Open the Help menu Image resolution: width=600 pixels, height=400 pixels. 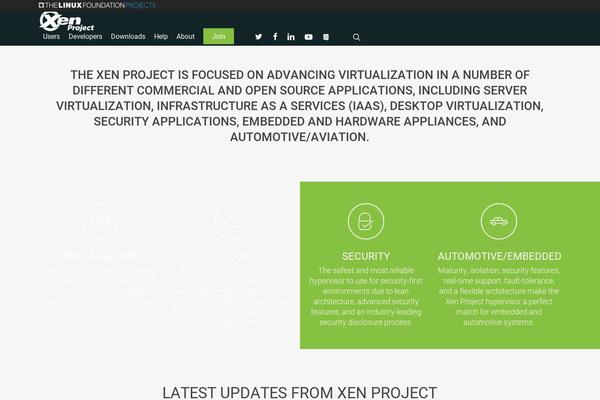click(161, 36)
